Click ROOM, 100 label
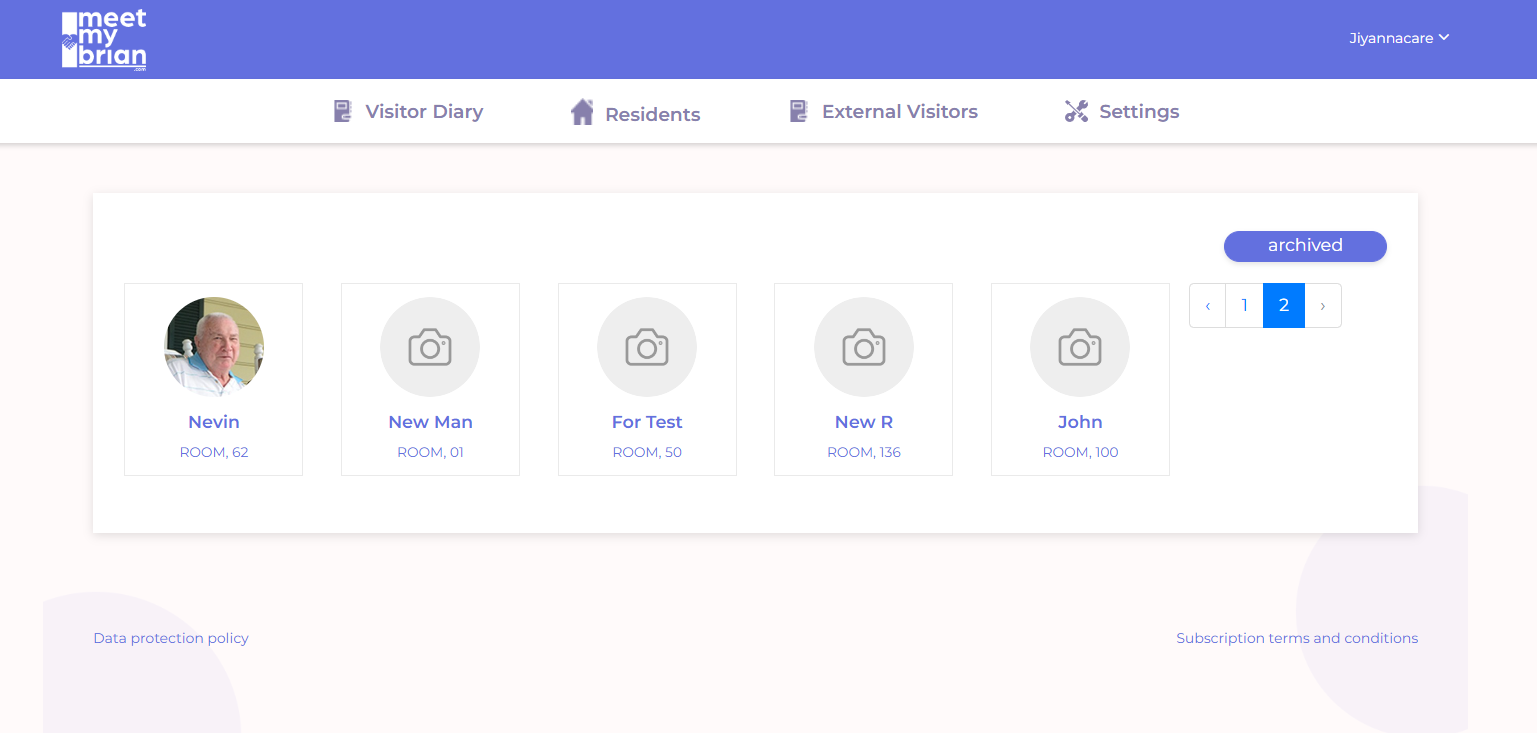The image size is (1537, 733). pos(1080,452)
